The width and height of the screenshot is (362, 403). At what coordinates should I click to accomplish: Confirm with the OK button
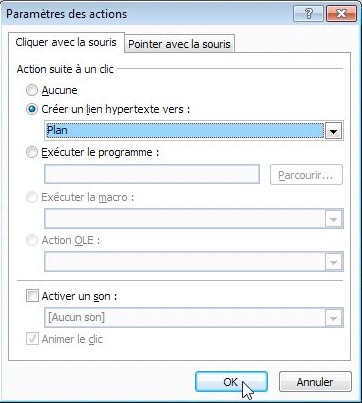tap(231, 382)
